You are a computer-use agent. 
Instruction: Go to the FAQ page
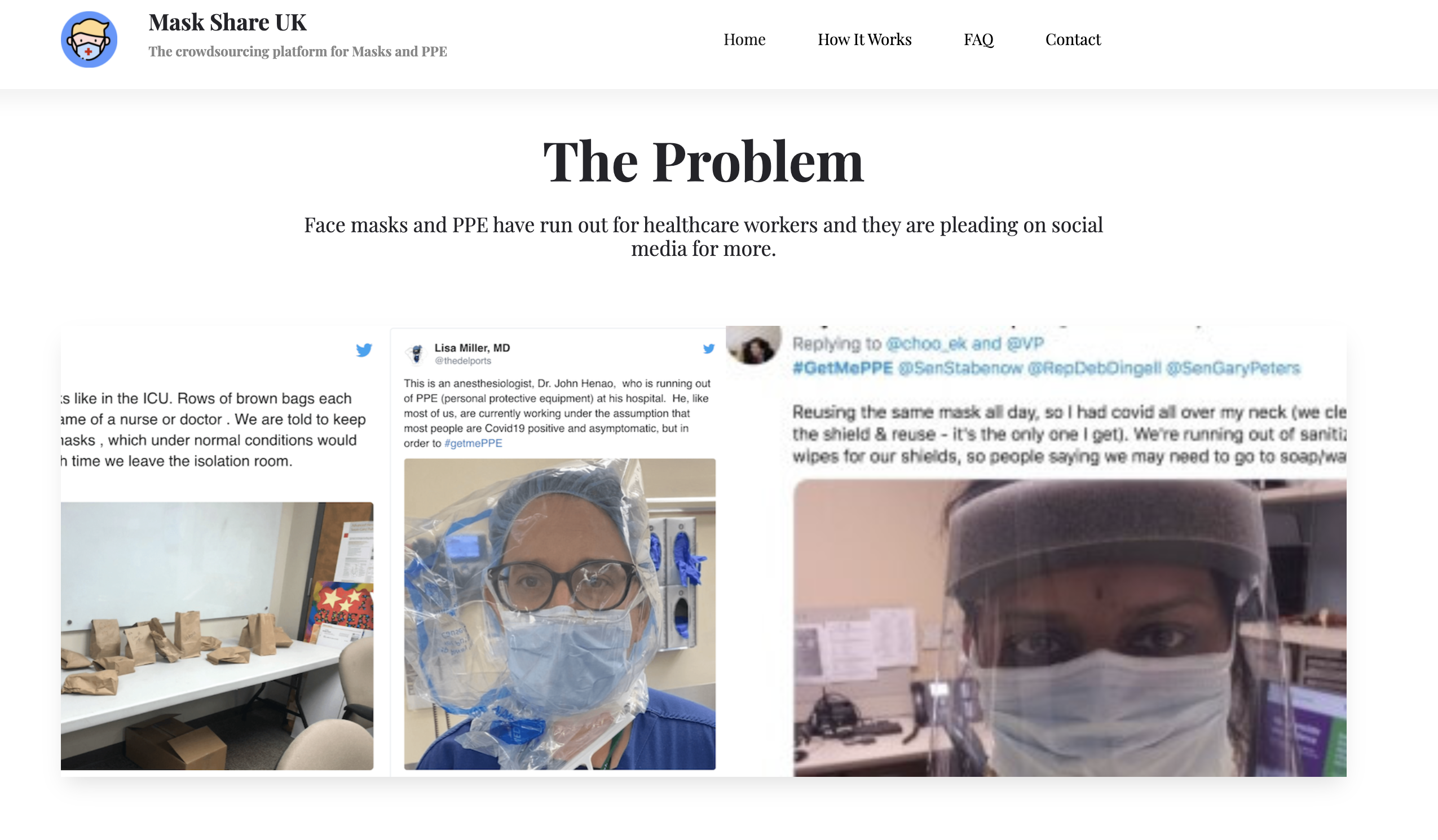click(978, 39)
